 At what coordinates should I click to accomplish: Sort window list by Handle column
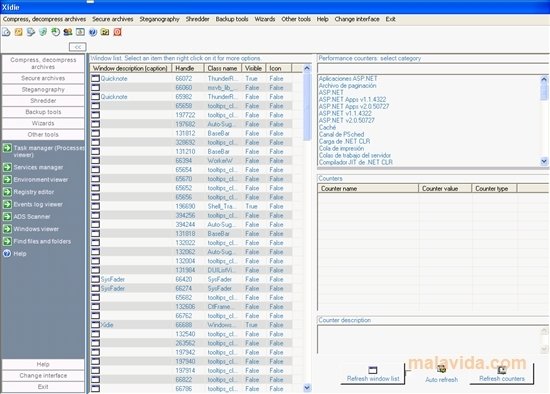[188, 68]
